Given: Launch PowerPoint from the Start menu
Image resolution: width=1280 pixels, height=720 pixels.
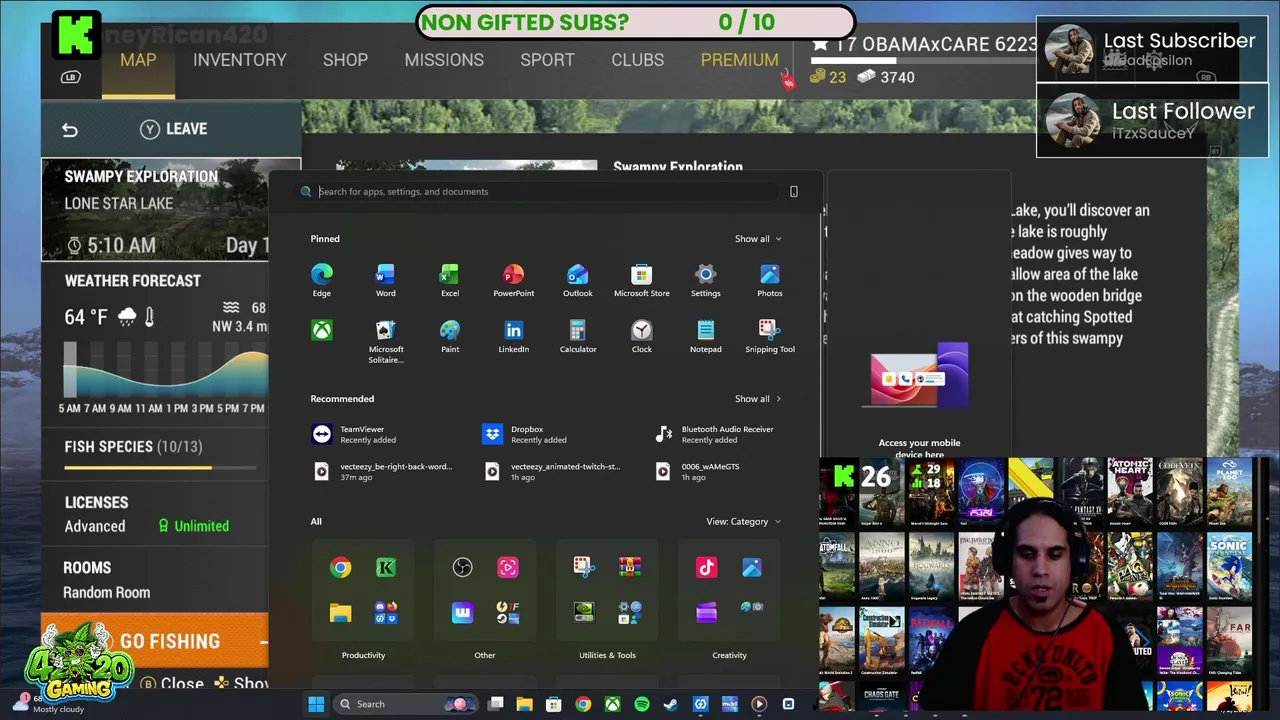Looking at the screenshot, I should (513, 280).
